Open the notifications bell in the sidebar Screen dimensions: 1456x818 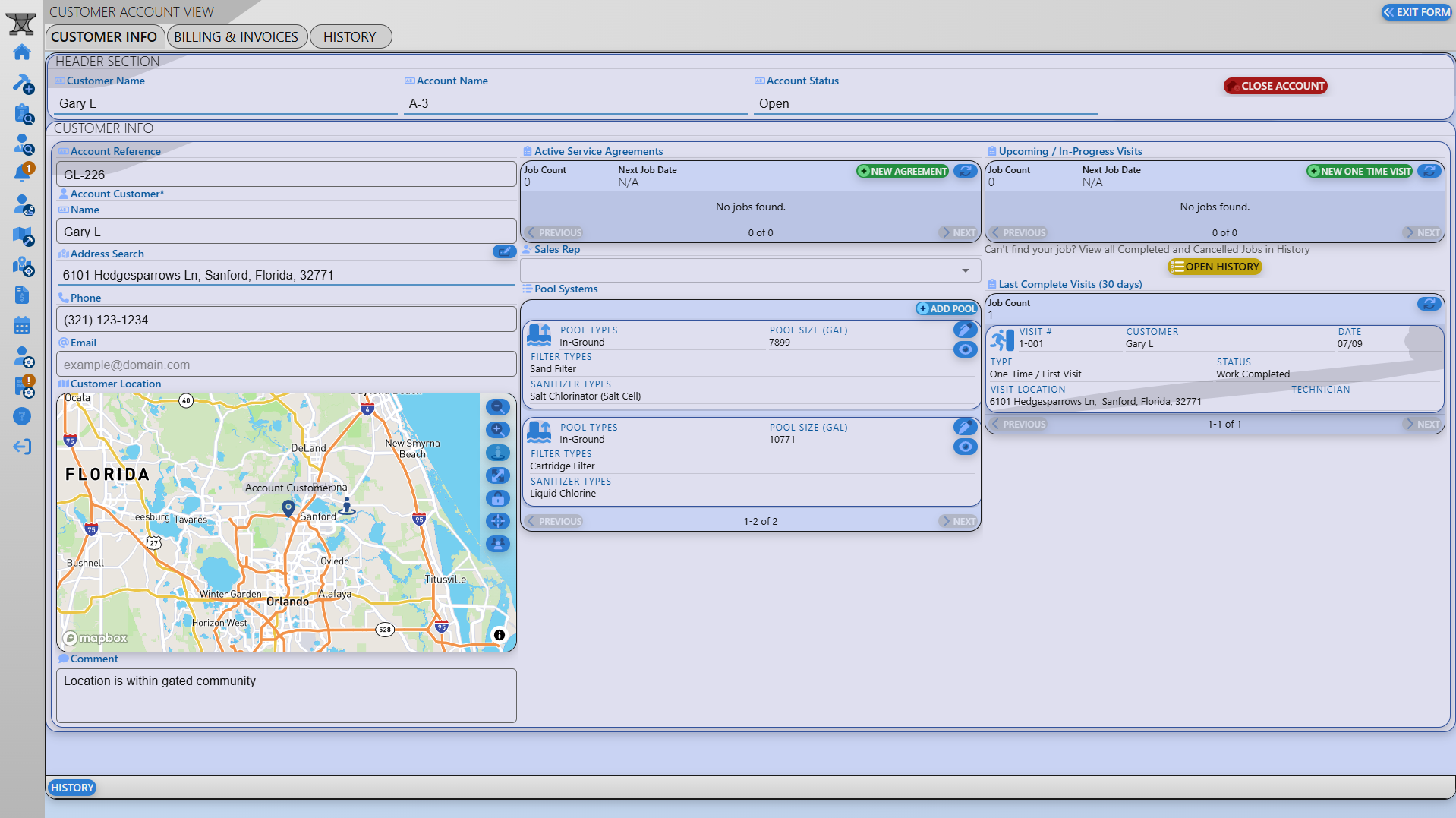(23, 172)
